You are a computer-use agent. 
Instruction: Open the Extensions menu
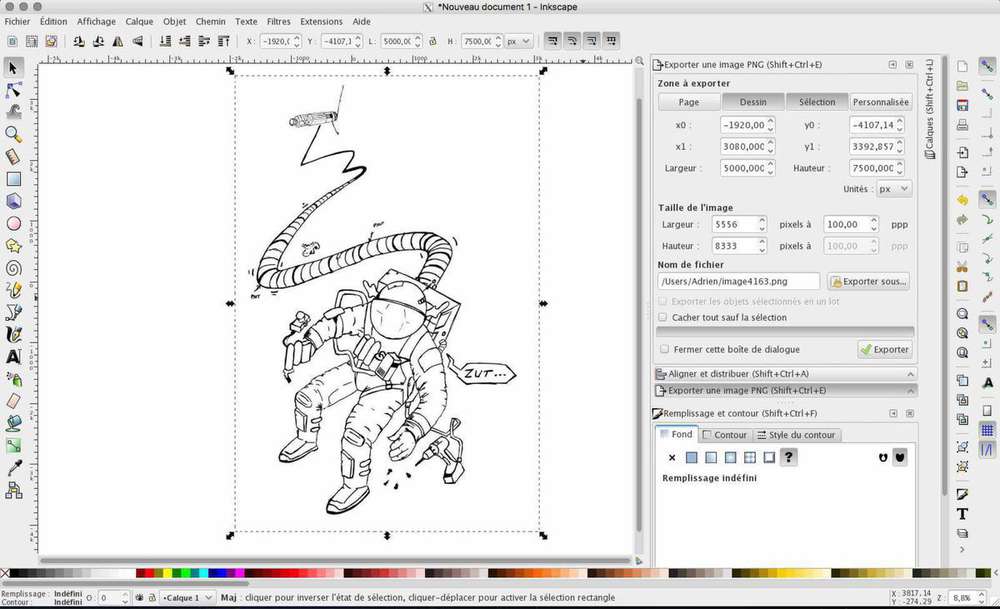point(321,22)
